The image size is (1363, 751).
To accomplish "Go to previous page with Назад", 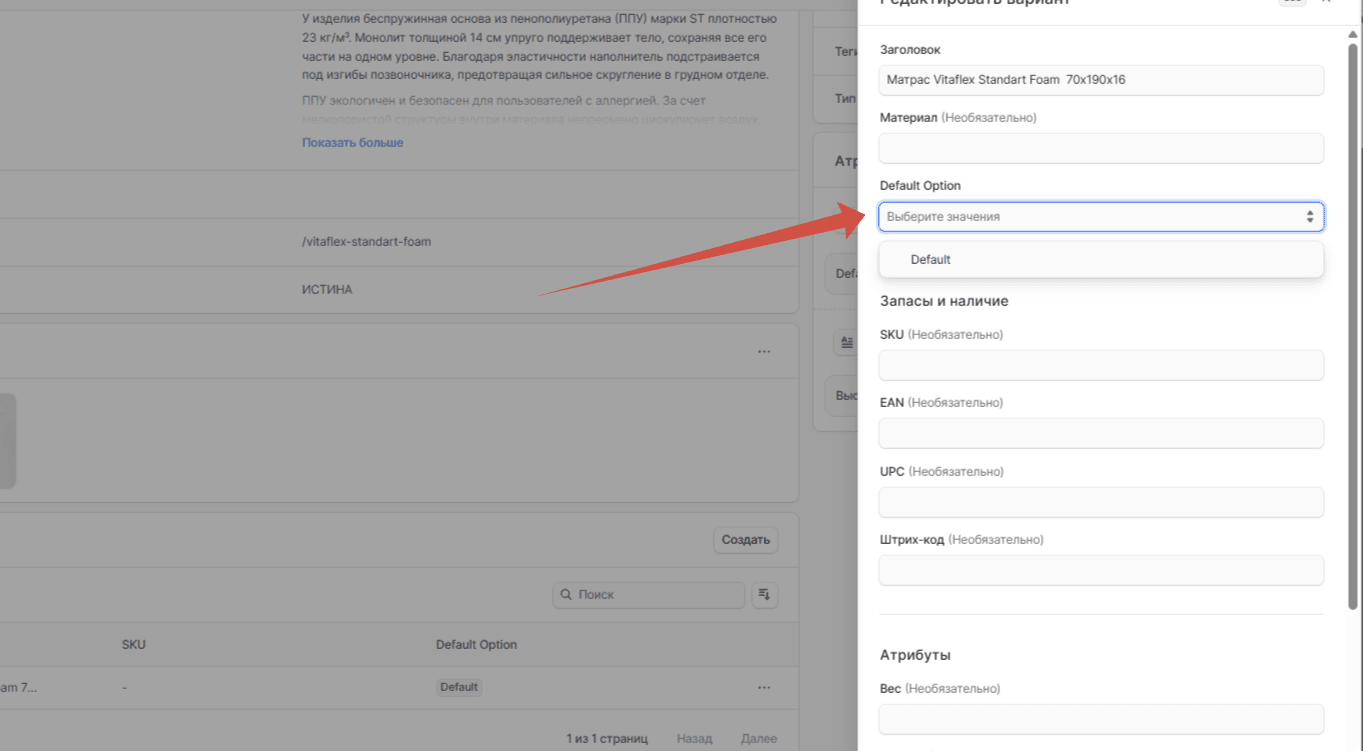I will pos(694,739).
